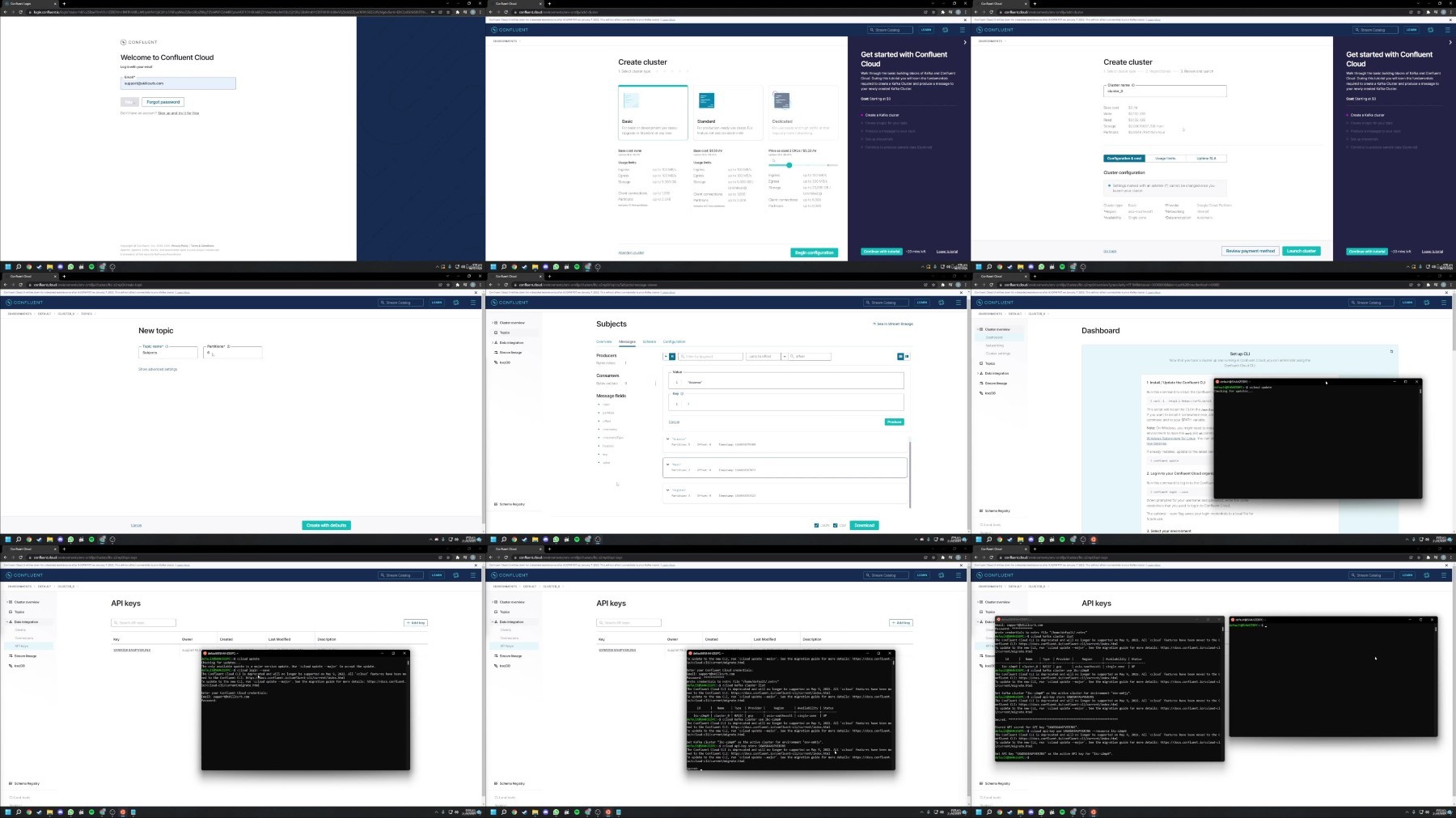This screenshot has width=1456, height=818.
Task: Open the hamburger menu on the New topic page header
Action: point(473,303)
